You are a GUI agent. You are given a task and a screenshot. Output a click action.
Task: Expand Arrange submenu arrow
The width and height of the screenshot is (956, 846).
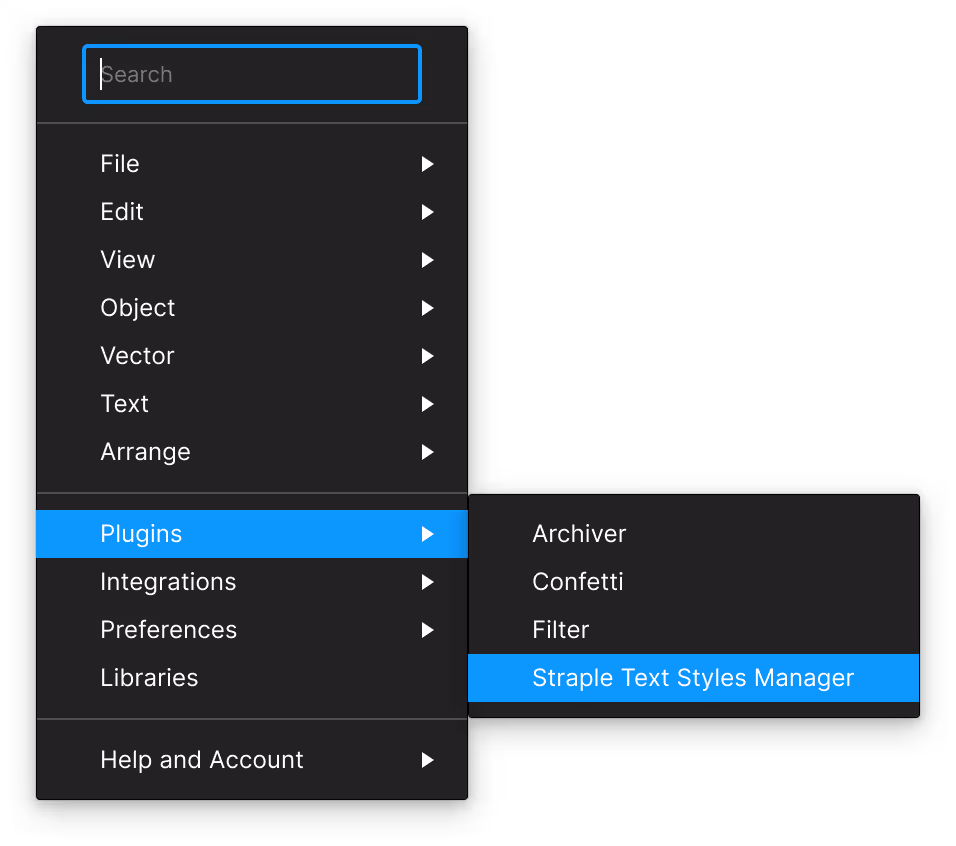coord(427,452)
